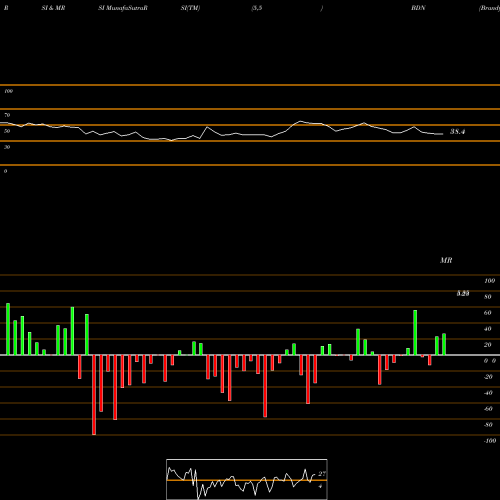Image resolution: width=500 pixels, height=500 pixels.
Task: Click the MR chart title
Action: click(x=446, y=260)
